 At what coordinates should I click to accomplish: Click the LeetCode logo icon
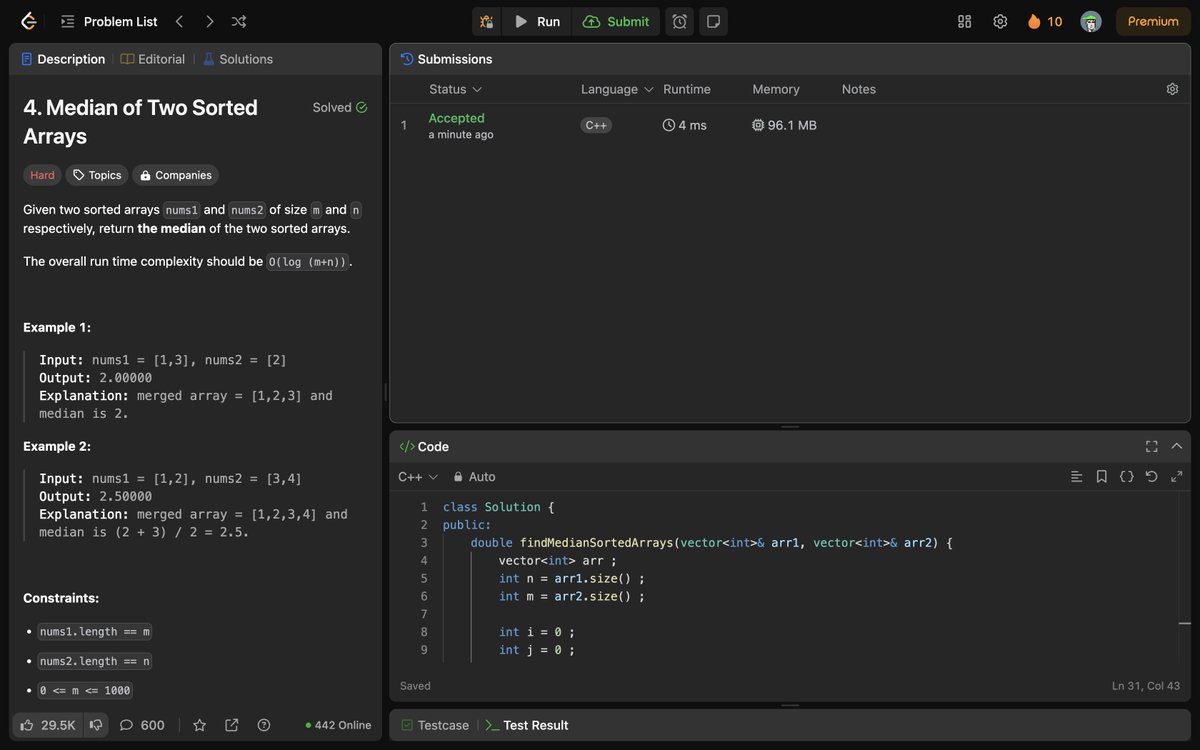coord(28,21)
